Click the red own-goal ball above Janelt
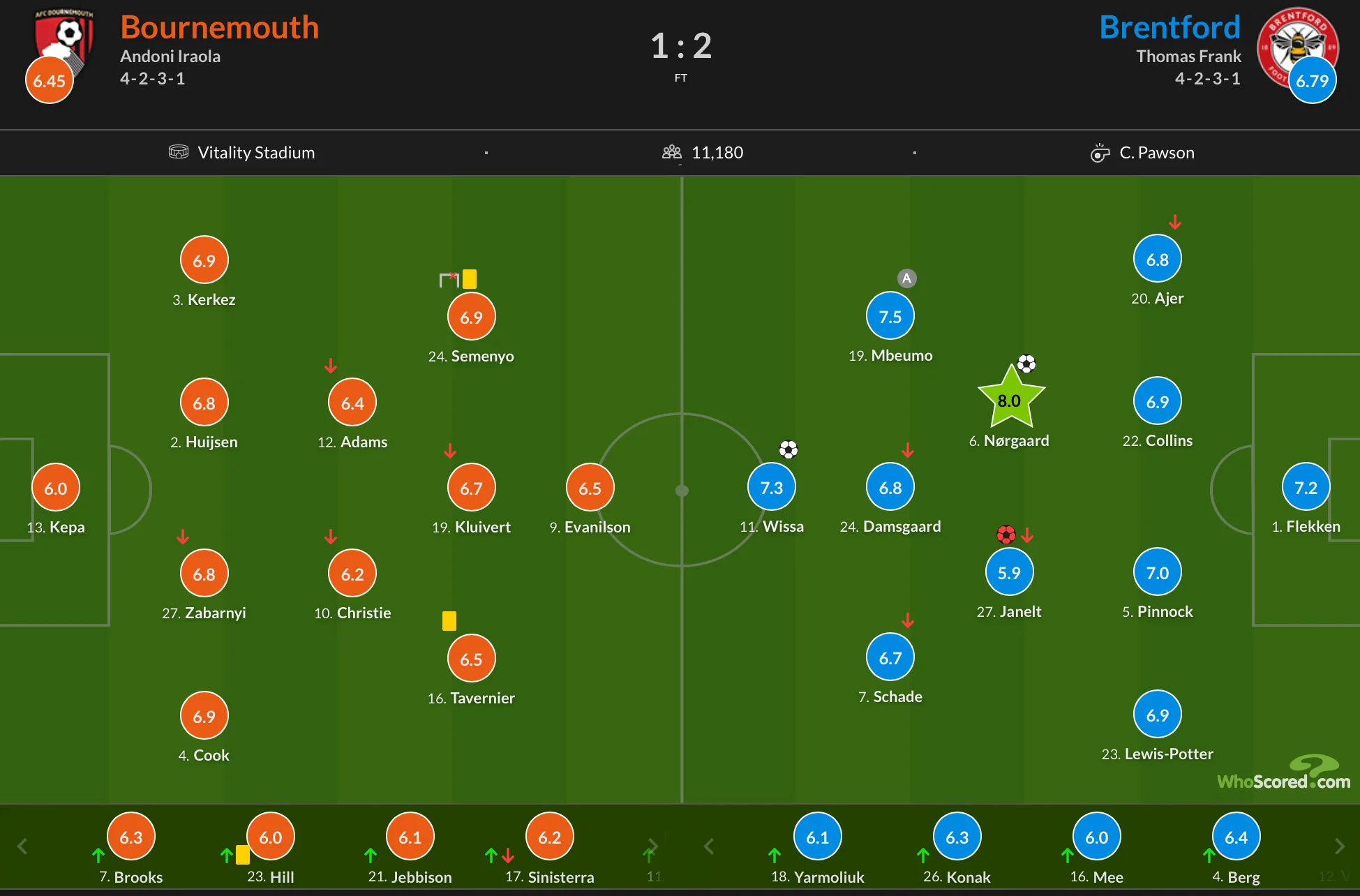Image resolution: width=1360 pixels, height=896 pixels. tap(1006, 535)
